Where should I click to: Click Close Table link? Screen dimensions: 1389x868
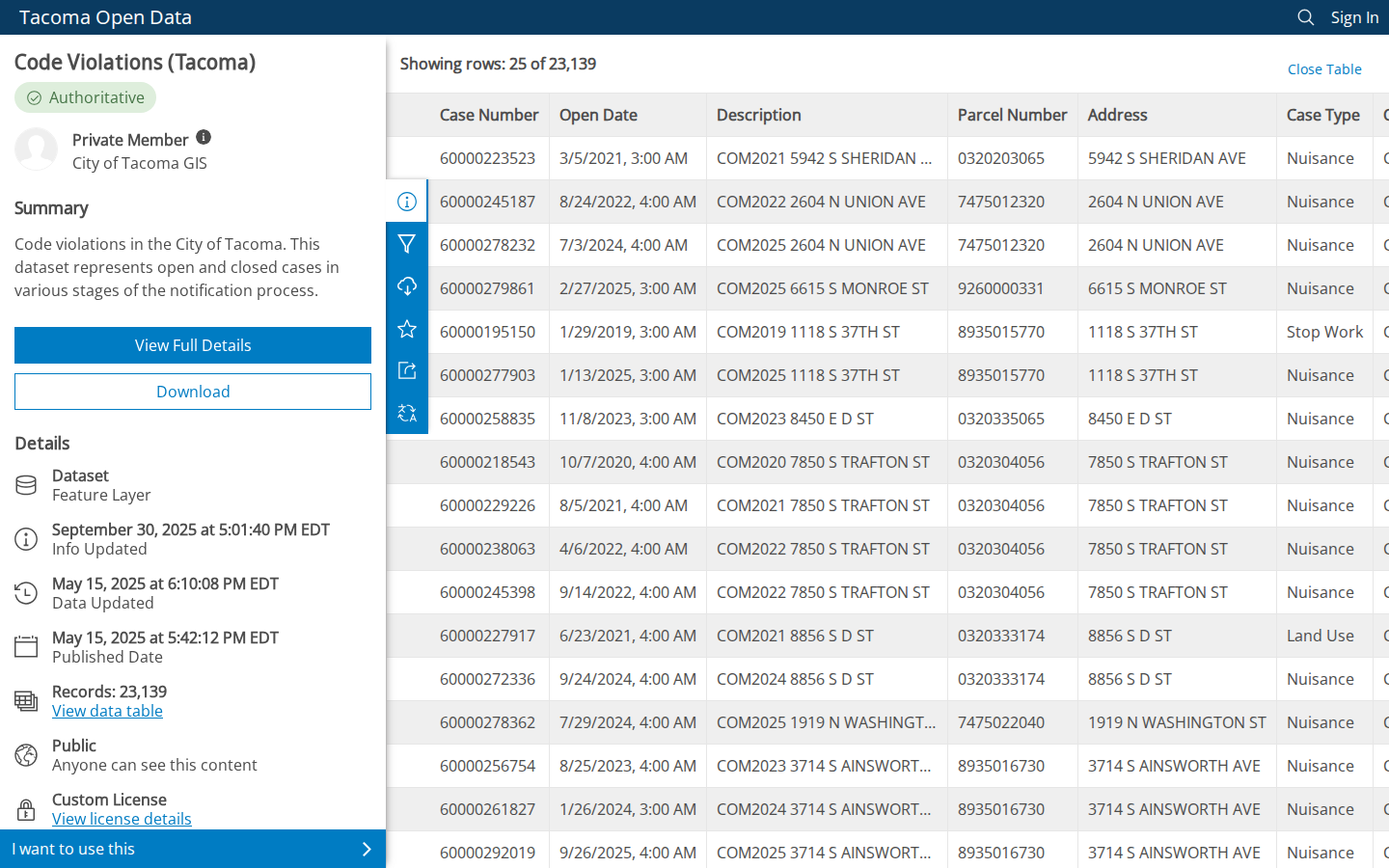1324,69
